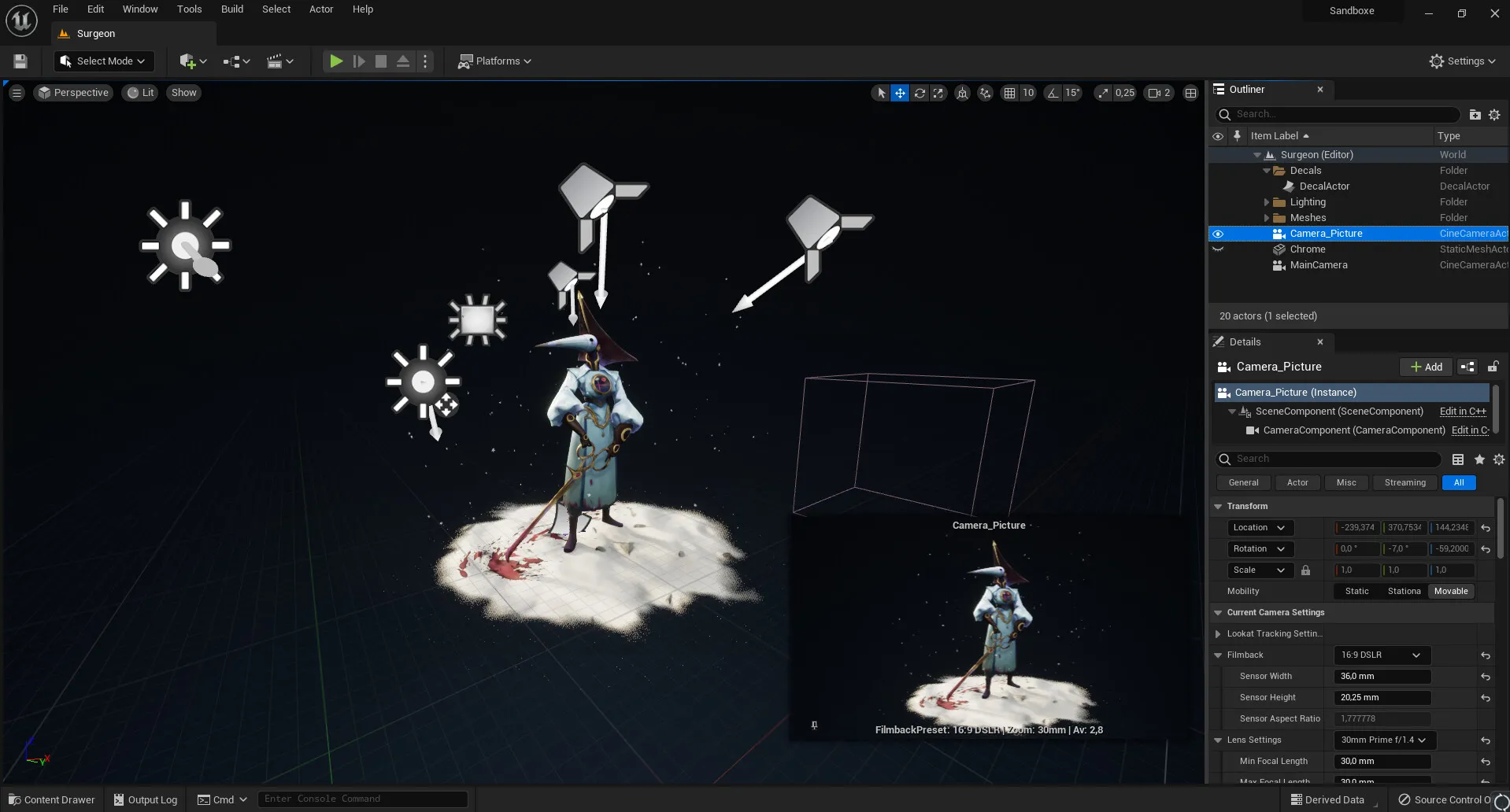Open the Content Drawer
This screenshot has height=812, width=1510.
tap(52, 799)
